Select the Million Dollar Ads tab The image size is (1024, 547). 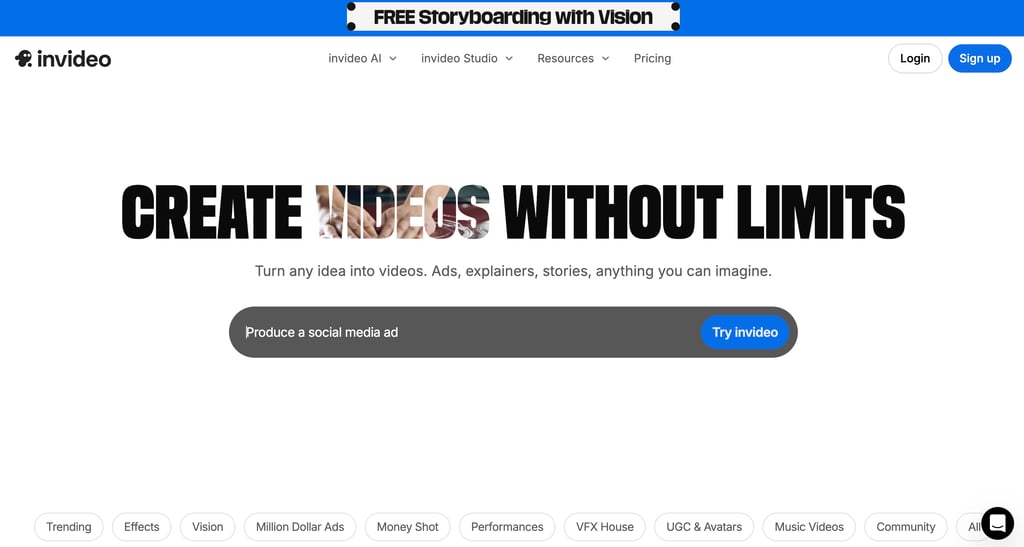[300, 527]
